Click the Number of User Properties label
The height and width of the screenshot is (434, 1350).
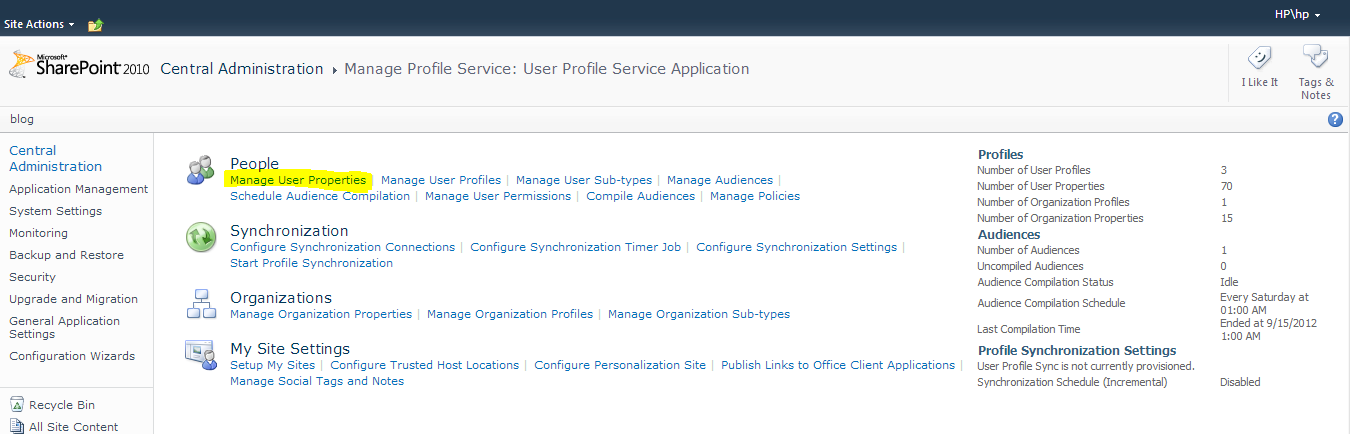[1041, 186]
